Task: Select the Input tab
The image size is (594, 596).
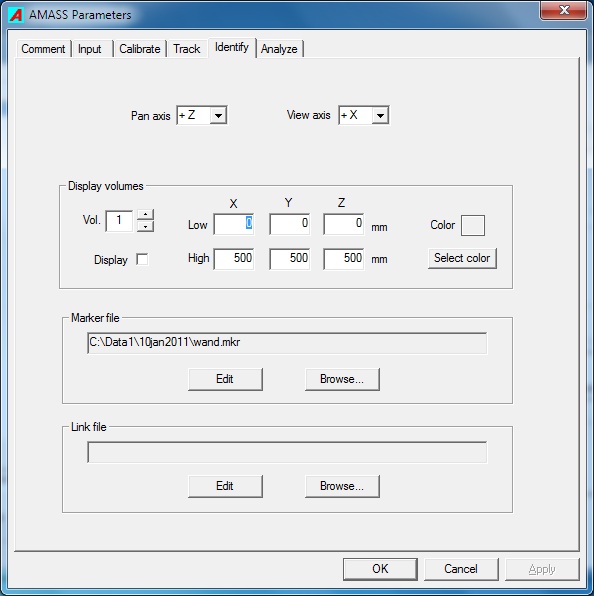Action: tap(90, 49)
